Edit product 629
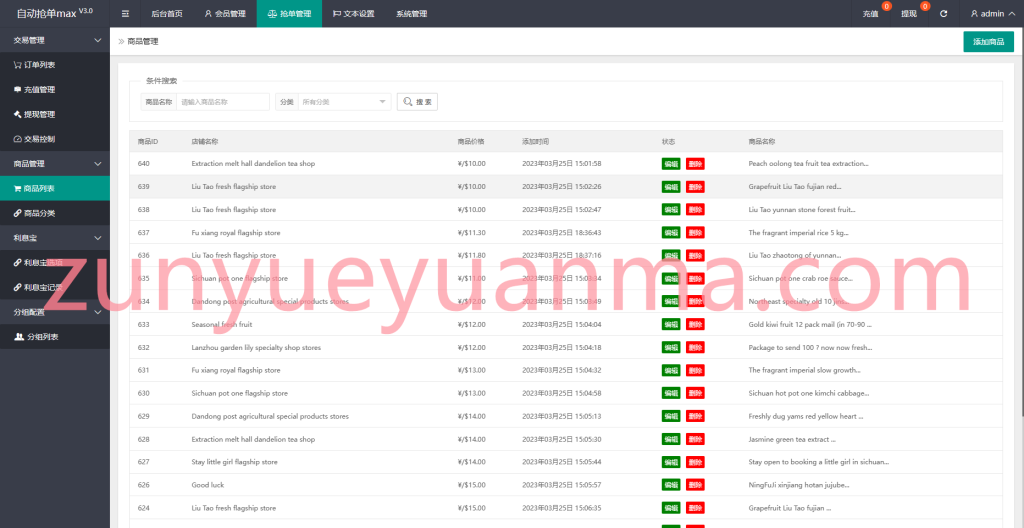The width and height of the screenshot is (1024, 528). pyautogui.click(x=671, y=416)
